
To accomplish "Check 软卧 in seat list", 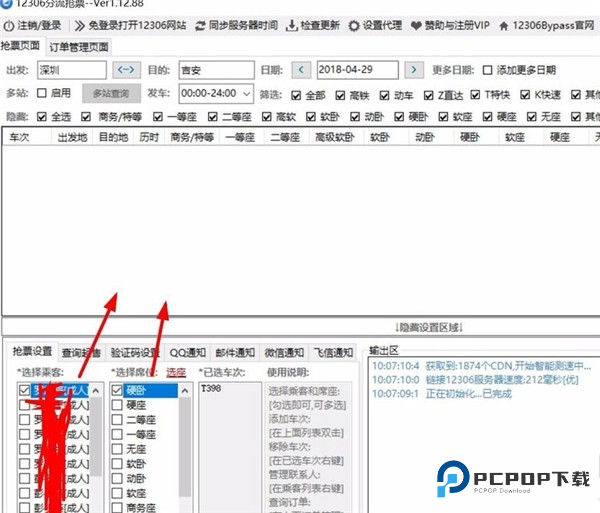I will (x=117, y=464).
